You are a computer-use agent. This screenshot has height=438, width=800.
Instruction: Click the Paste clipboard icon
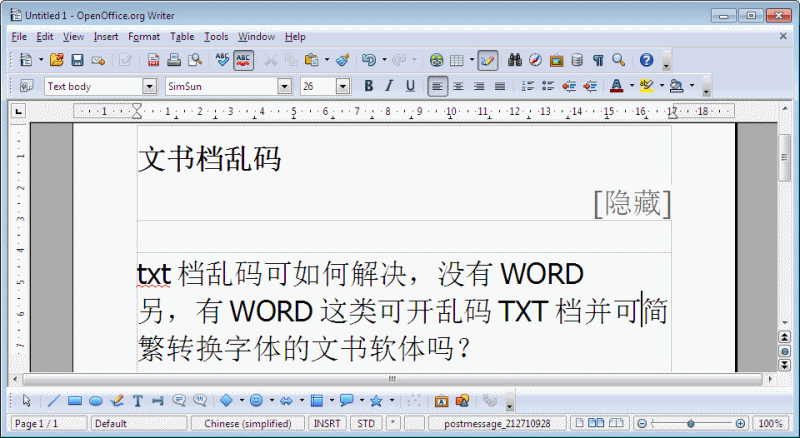click(x=311, y=60)
